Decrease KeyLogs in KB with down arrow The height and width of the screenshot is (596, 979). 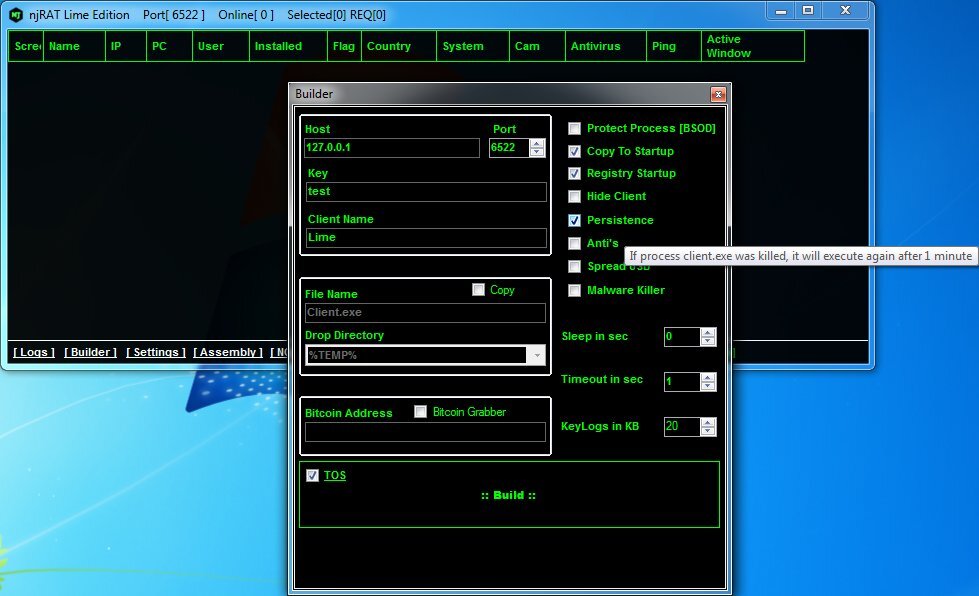point(708,431)
